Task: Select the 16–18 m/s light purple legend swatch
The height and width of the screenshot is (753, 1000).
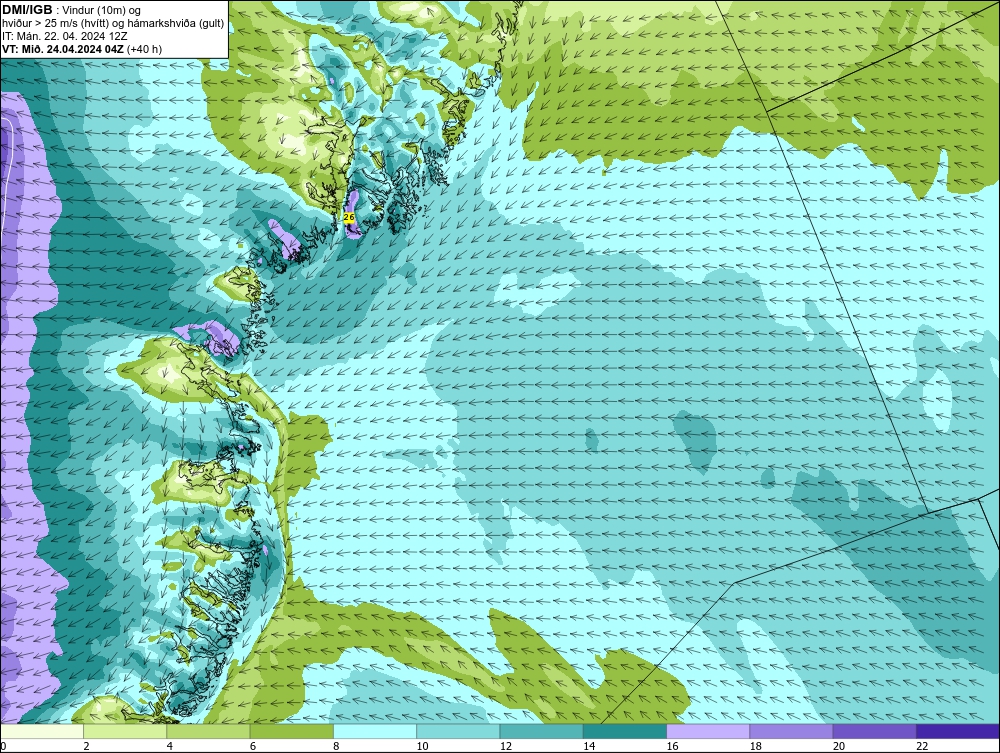Action: click(x=708, y=731)
